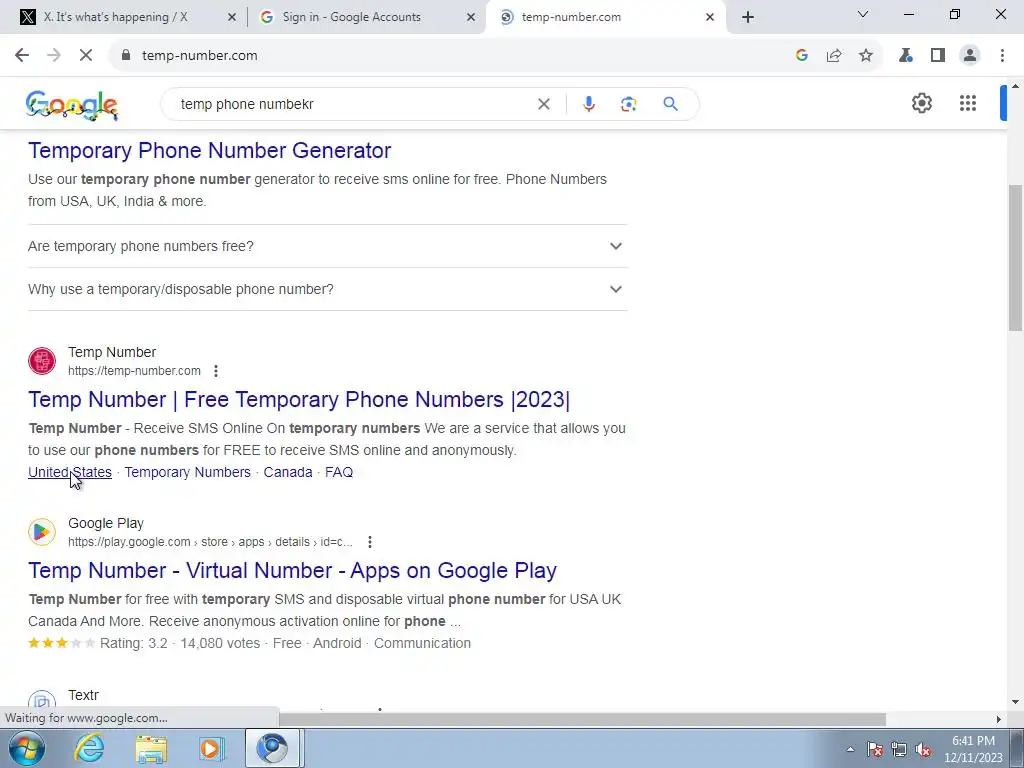Click the https://temp-number.com URL text

point(135,371)
